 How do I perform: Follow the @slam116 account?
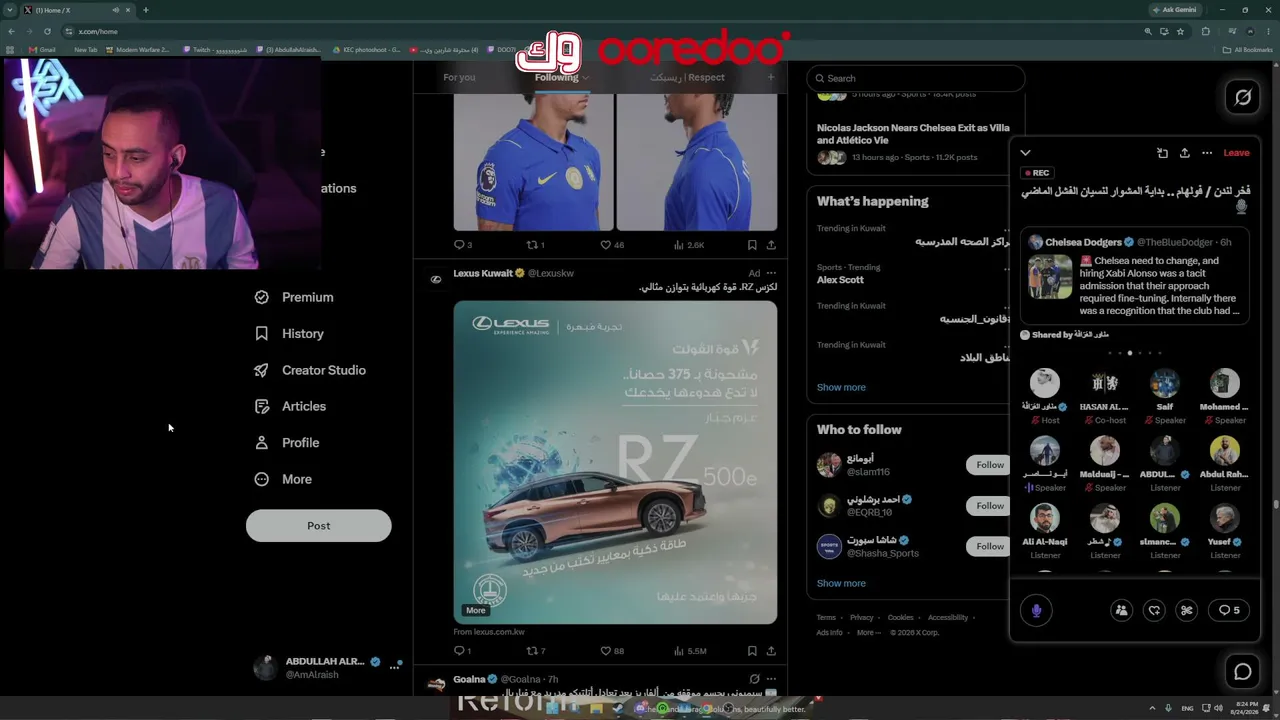point(990,465)
